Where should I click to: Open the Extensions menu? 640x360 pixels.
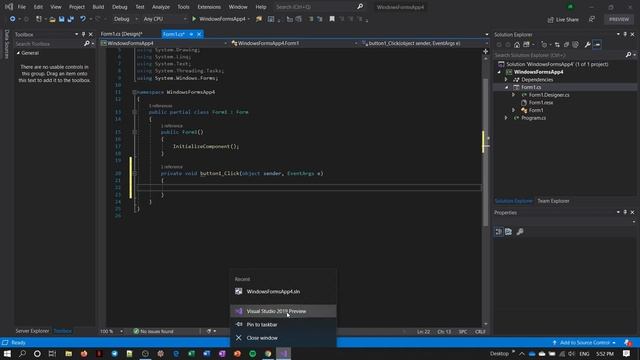coord(209,7)
